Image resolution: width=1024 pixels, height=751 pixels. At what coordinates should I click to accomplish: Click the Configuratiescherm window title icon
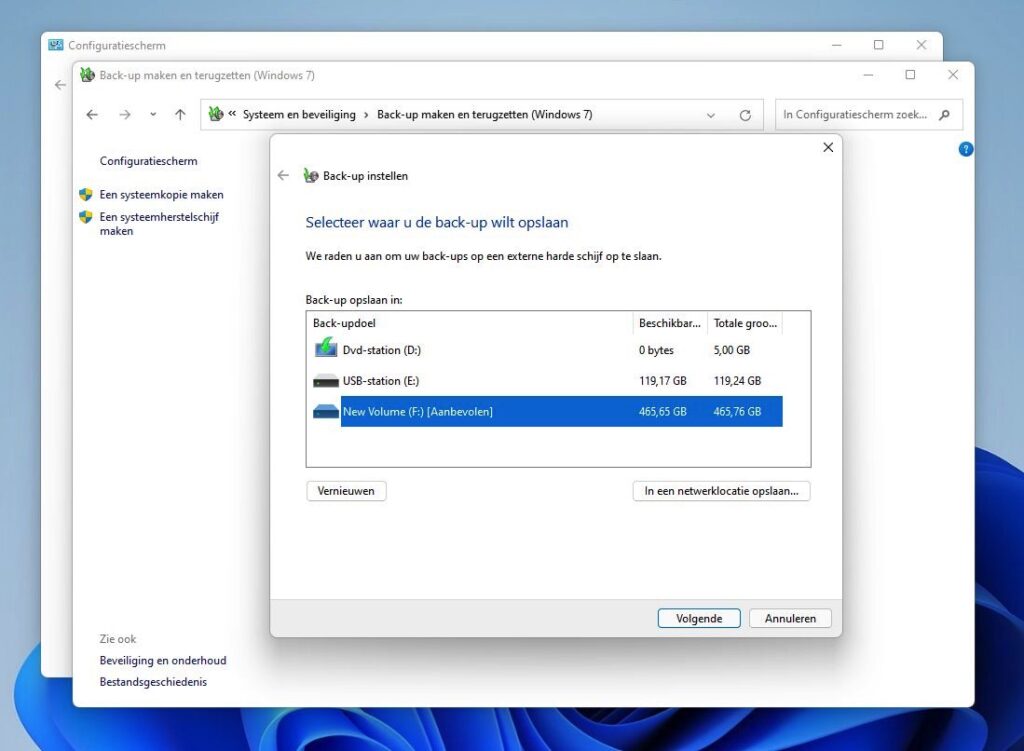[x=56, y=45]
